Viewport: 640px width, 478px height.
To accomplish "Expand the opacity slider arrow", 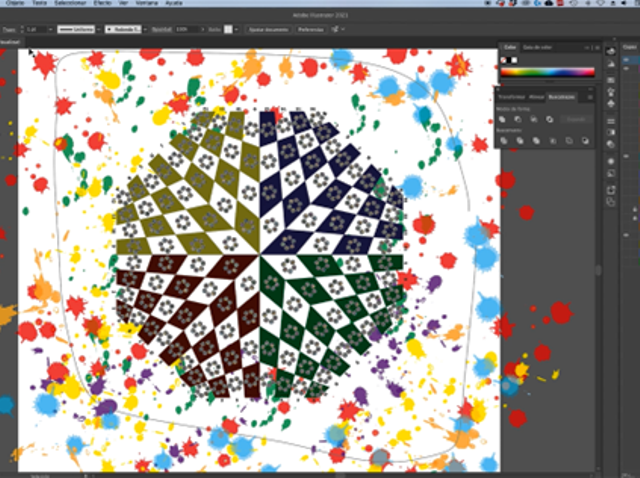I will (x=202, y=29).
